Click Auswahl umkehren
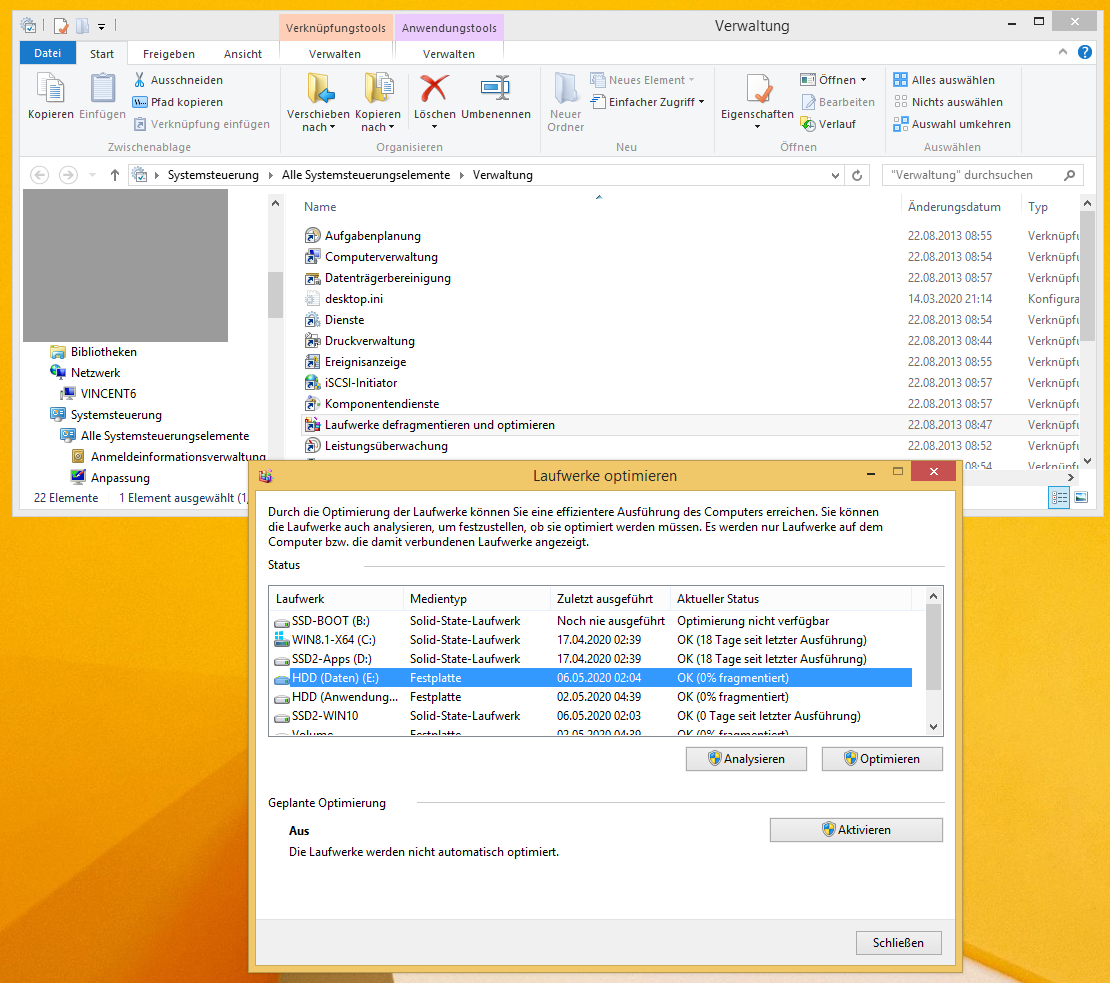The image size is (1110, 983). click(x=952, y=124)
